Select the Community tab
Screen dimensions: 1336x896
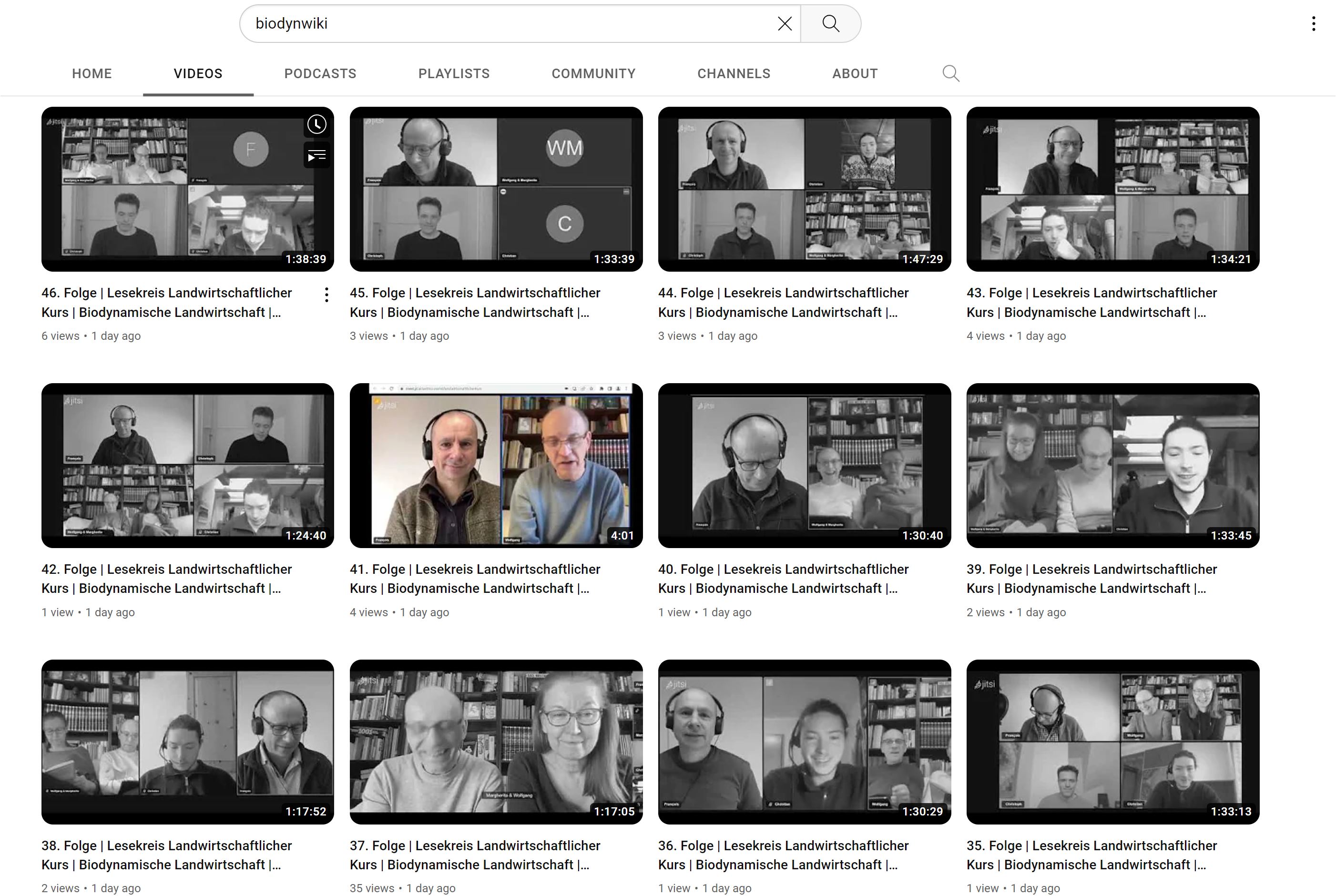(593, 74)
